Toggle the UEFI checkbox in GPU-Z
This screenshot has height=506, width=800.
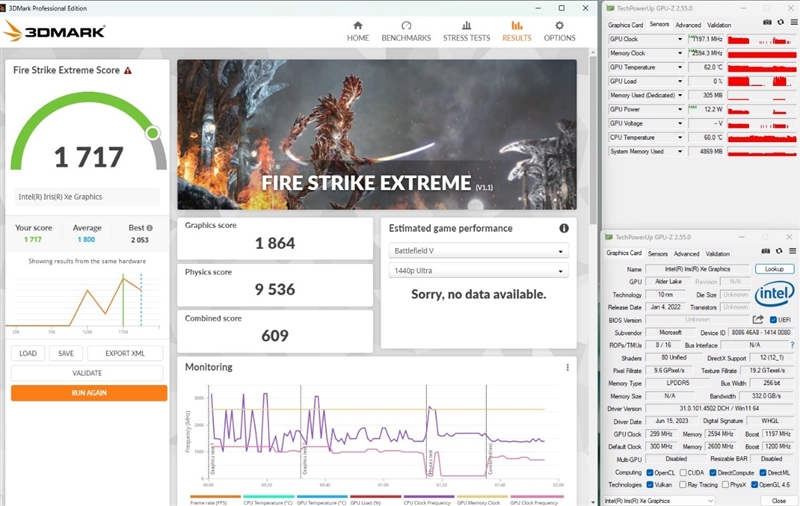[773, 320]
